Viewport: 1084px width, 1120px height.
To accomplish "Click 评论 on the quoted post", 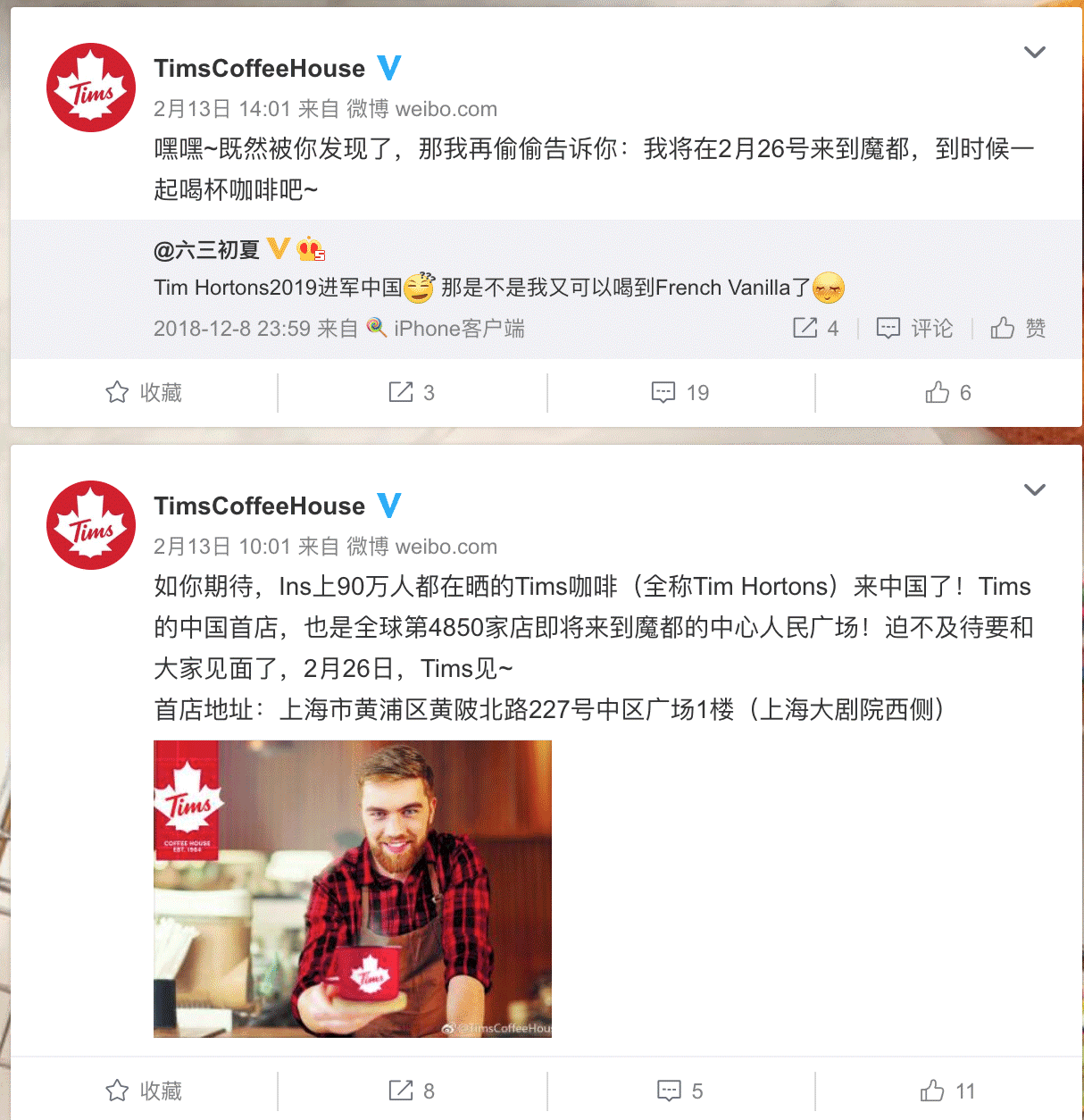I will tap(915, 329).
